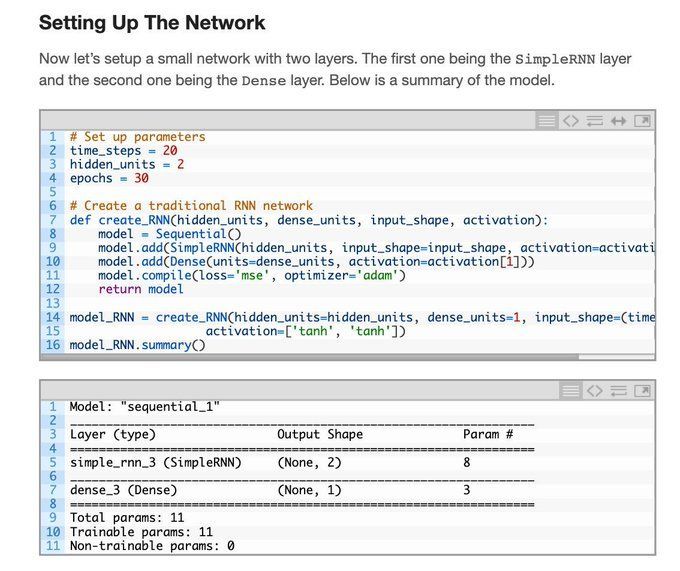Click the 'Model: "sequential_1"' output line
680x571 pixels.
145,407
